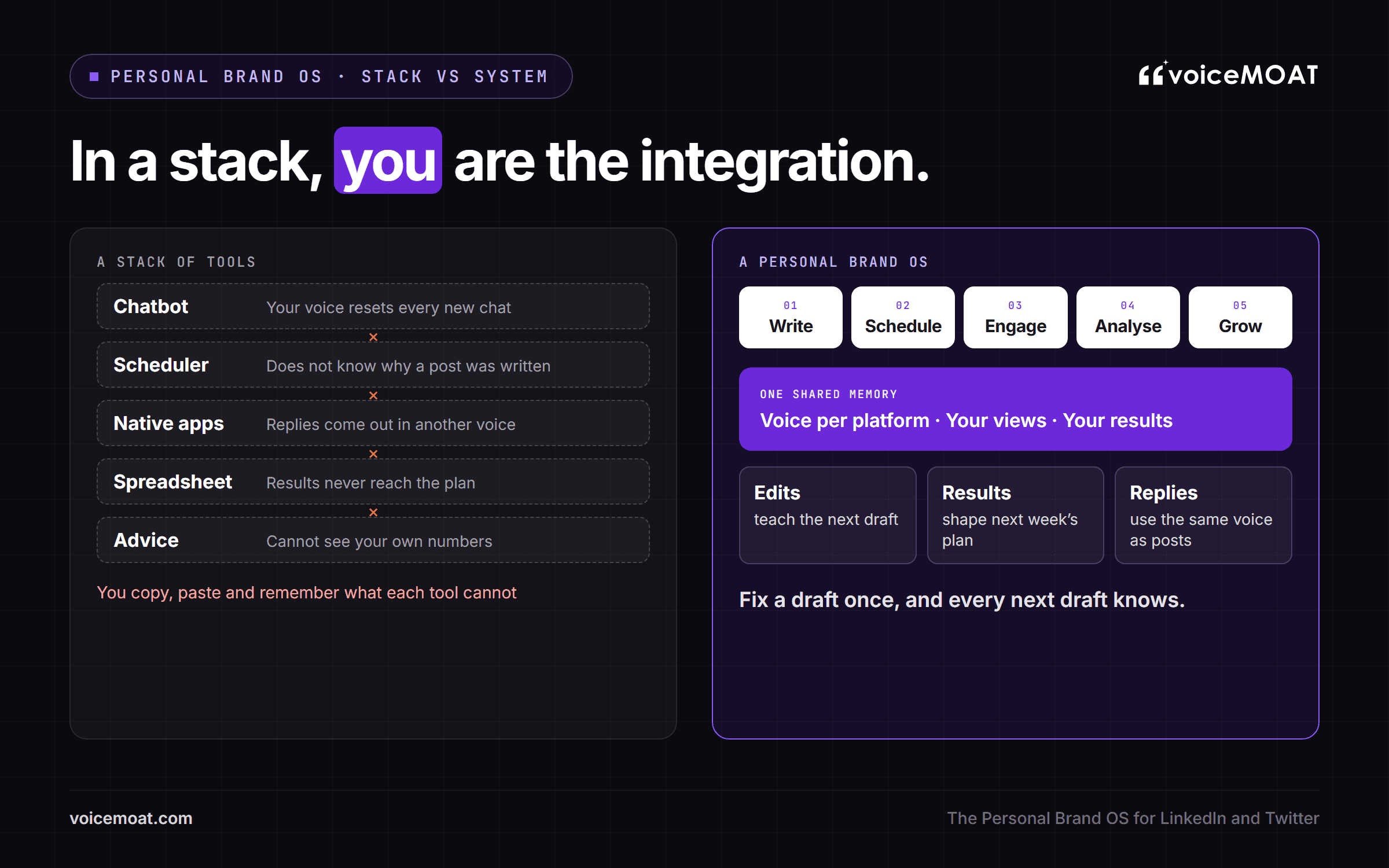Click 'Cannot see your own numbers'

click(x=379, y=542)
